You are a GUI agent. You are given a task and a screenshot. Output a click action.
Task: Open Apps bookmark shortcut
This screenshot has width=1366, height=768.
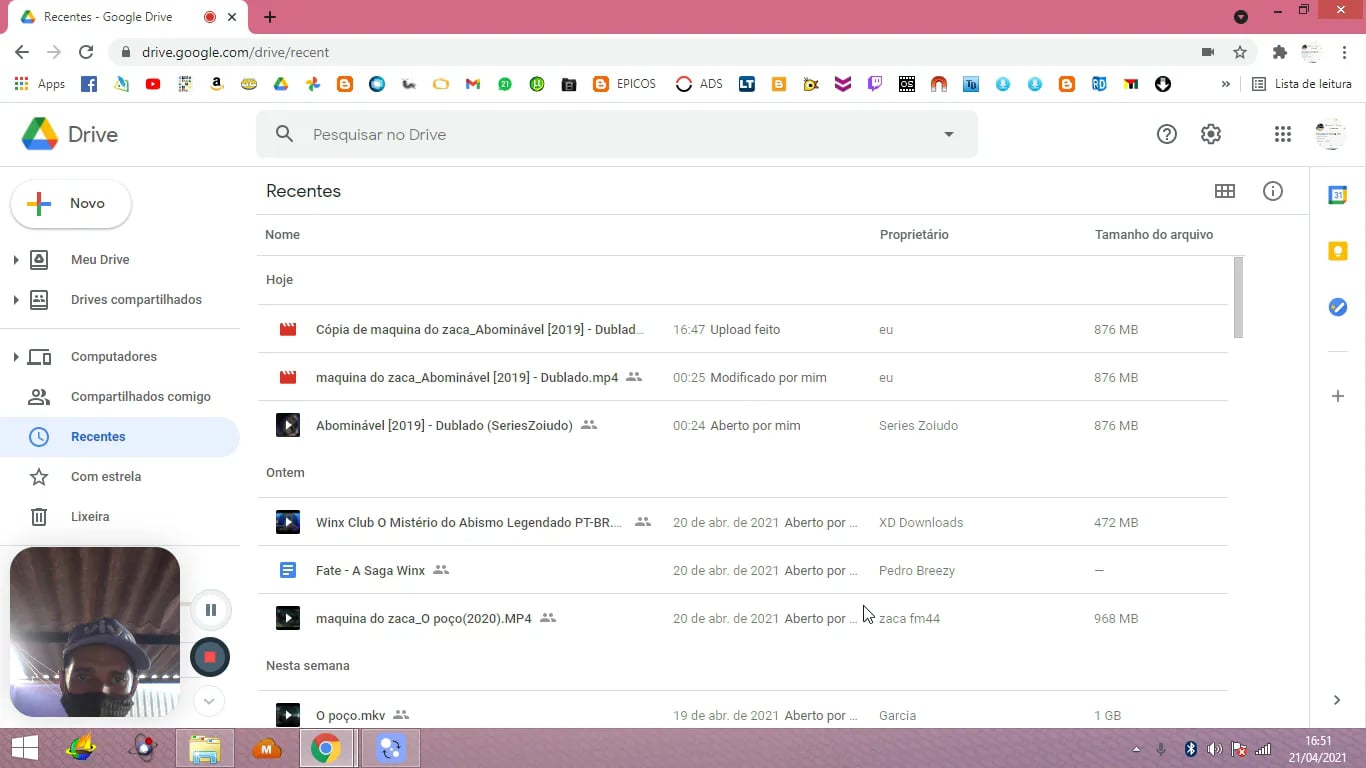coord(40,84)
